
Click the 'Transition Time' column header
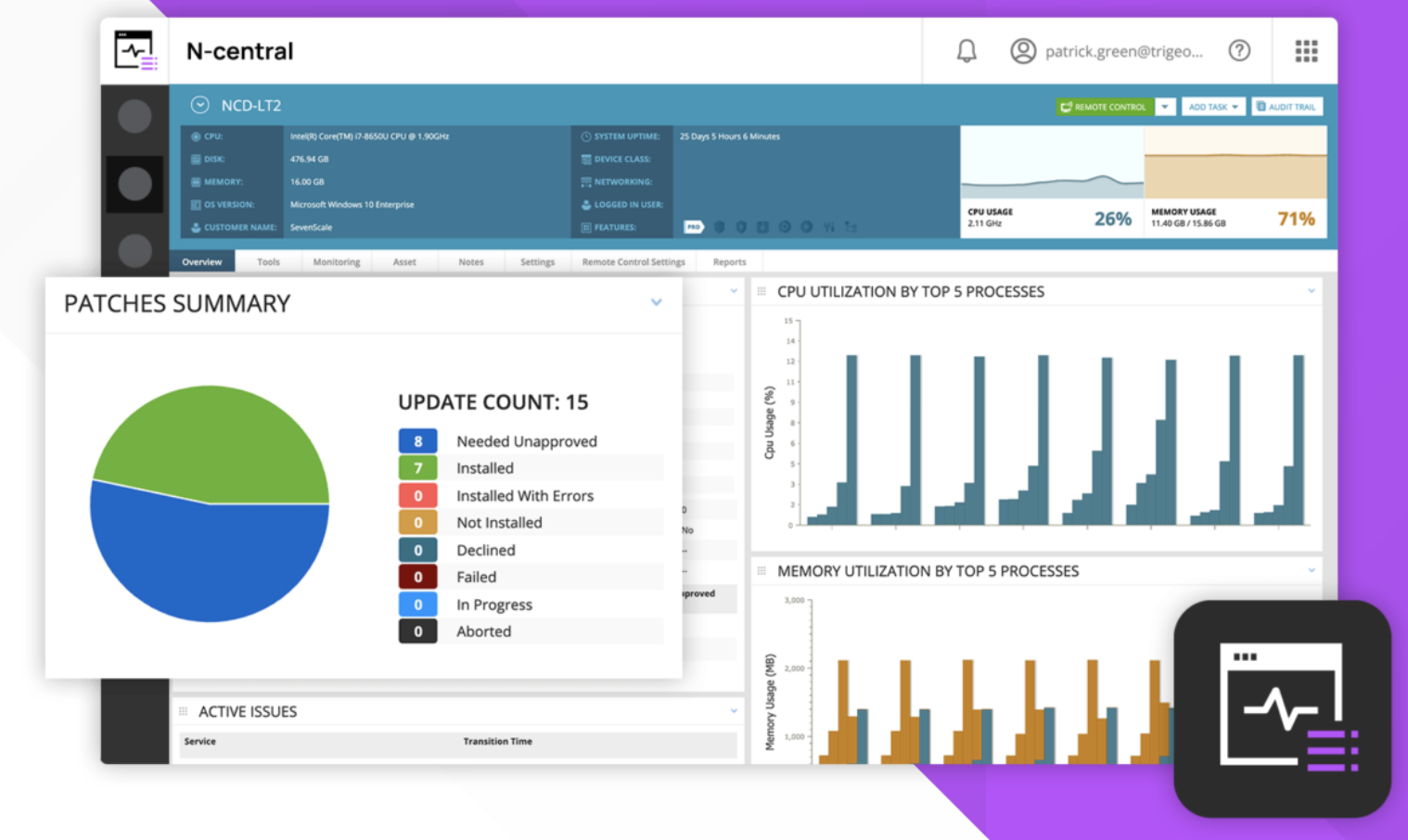click(x=498, y=741)
